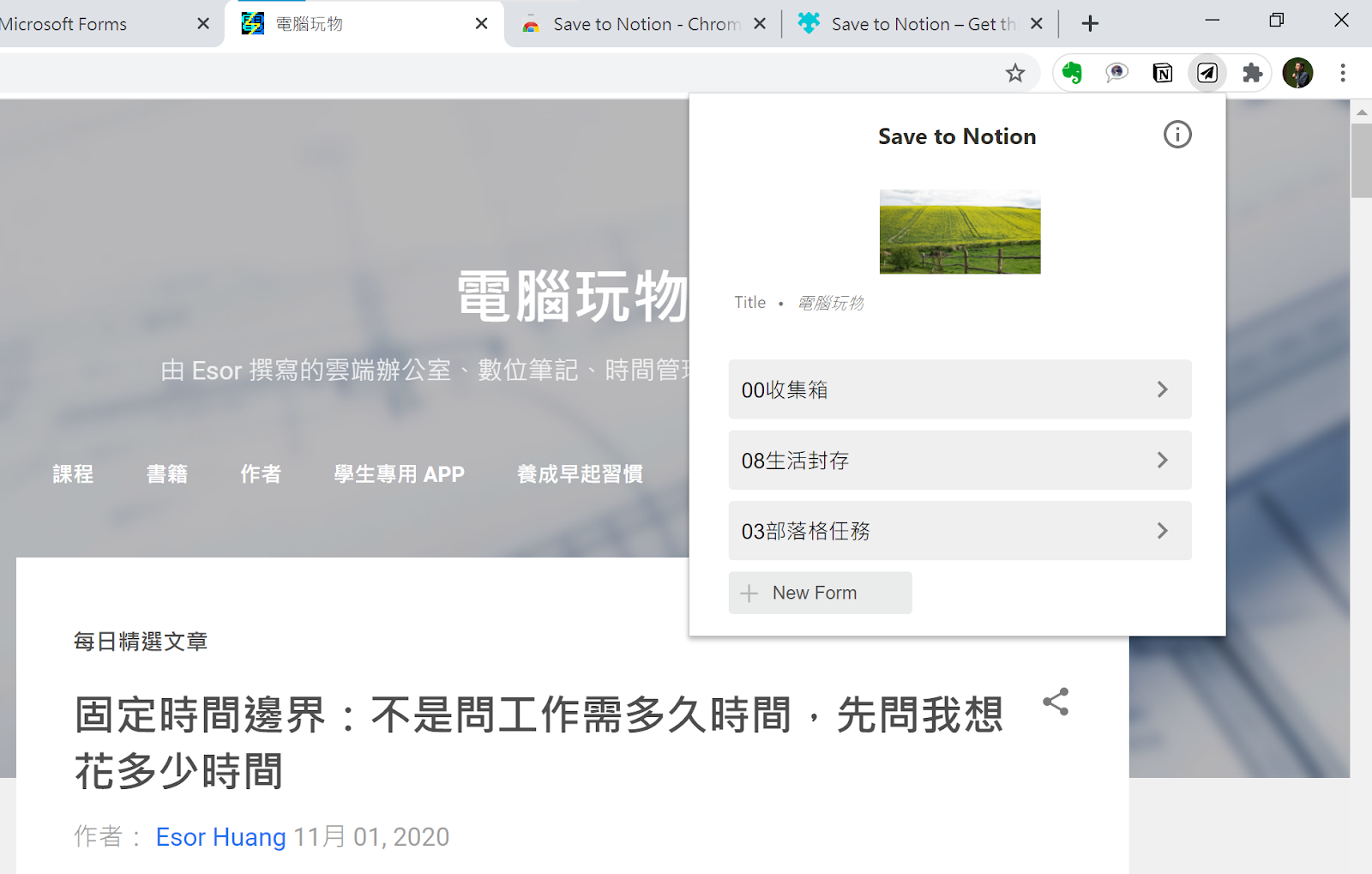Viewport: 1372px width, 874px height.
Task: Open the 書籍 nav menu item
Action: click(167, 473)
